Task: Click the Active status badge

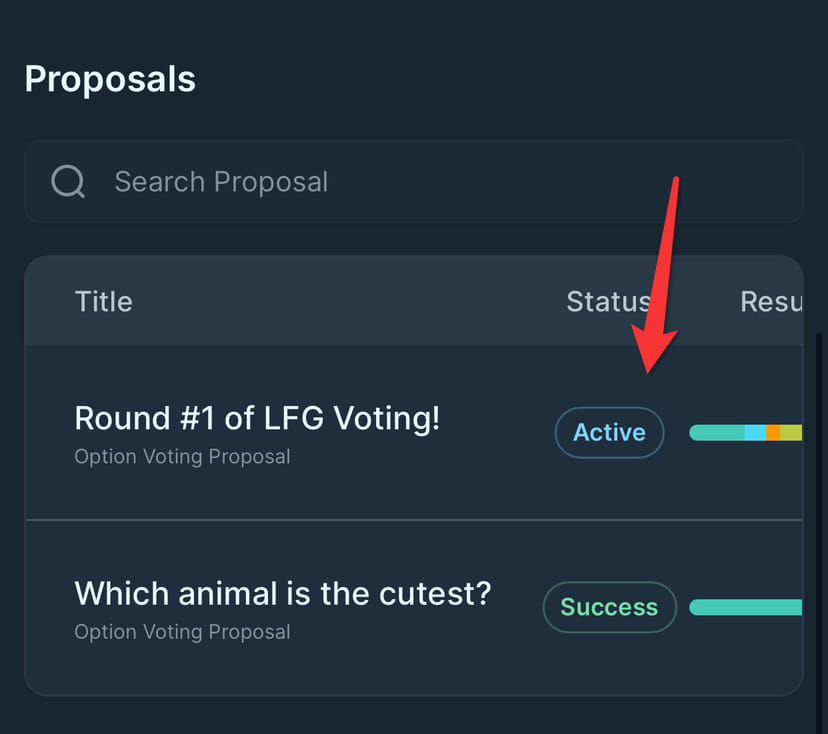Action: point(609,432)
